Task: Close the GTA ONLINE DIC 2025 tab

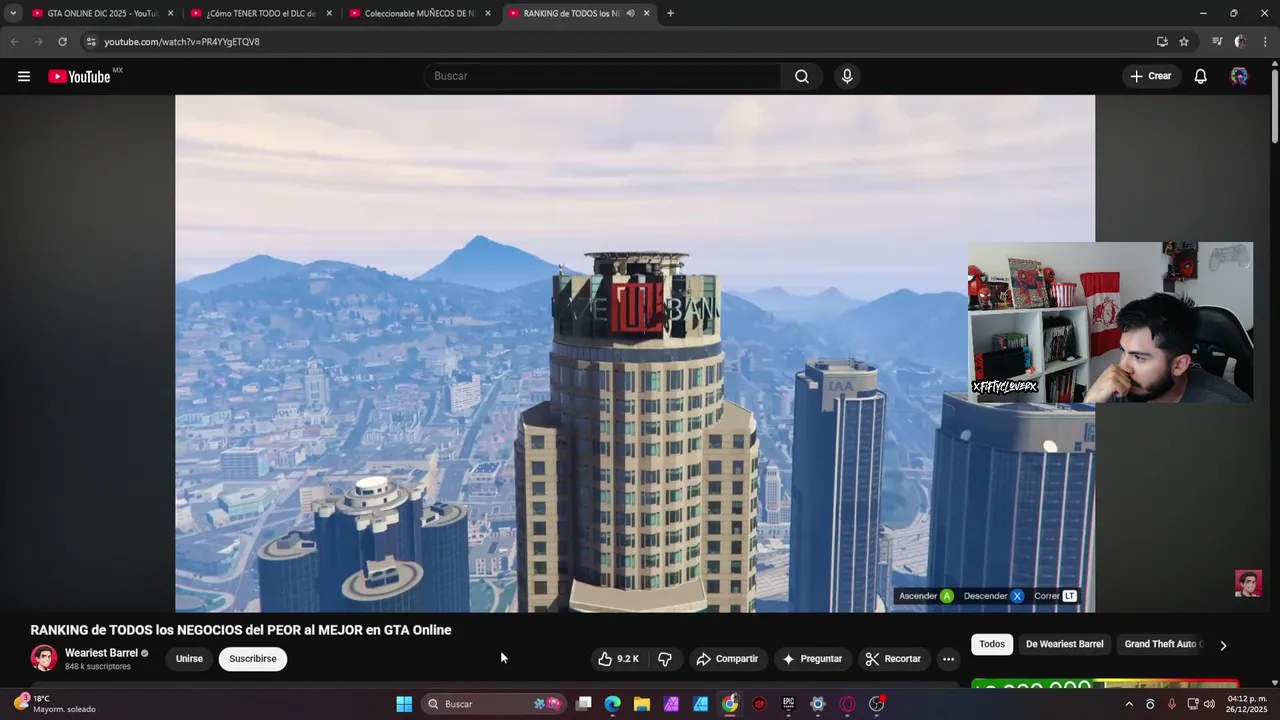Action: coord(170,13)
